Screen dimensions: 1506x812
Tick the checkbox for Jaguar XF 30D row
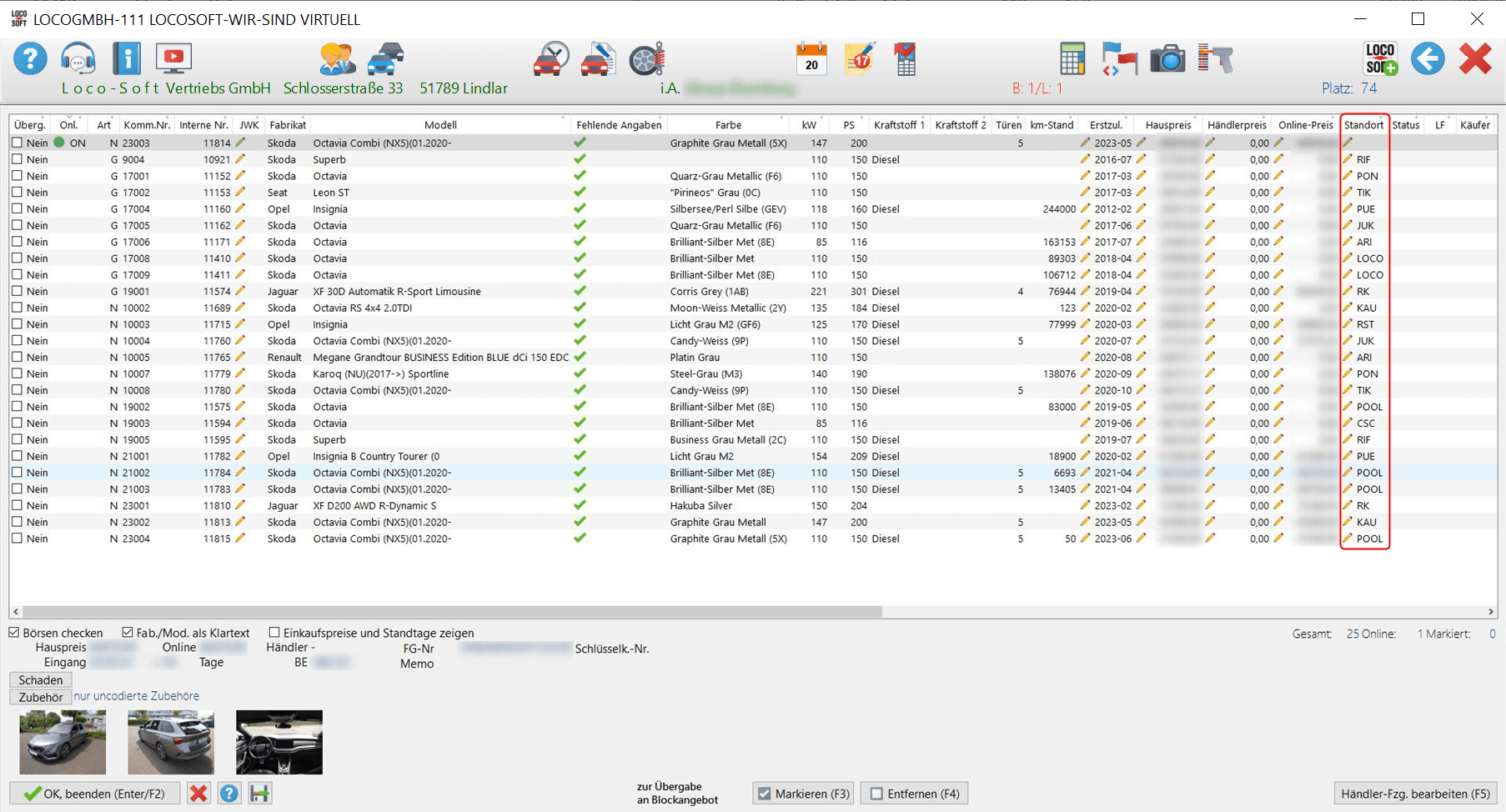[x=17, y=292]
